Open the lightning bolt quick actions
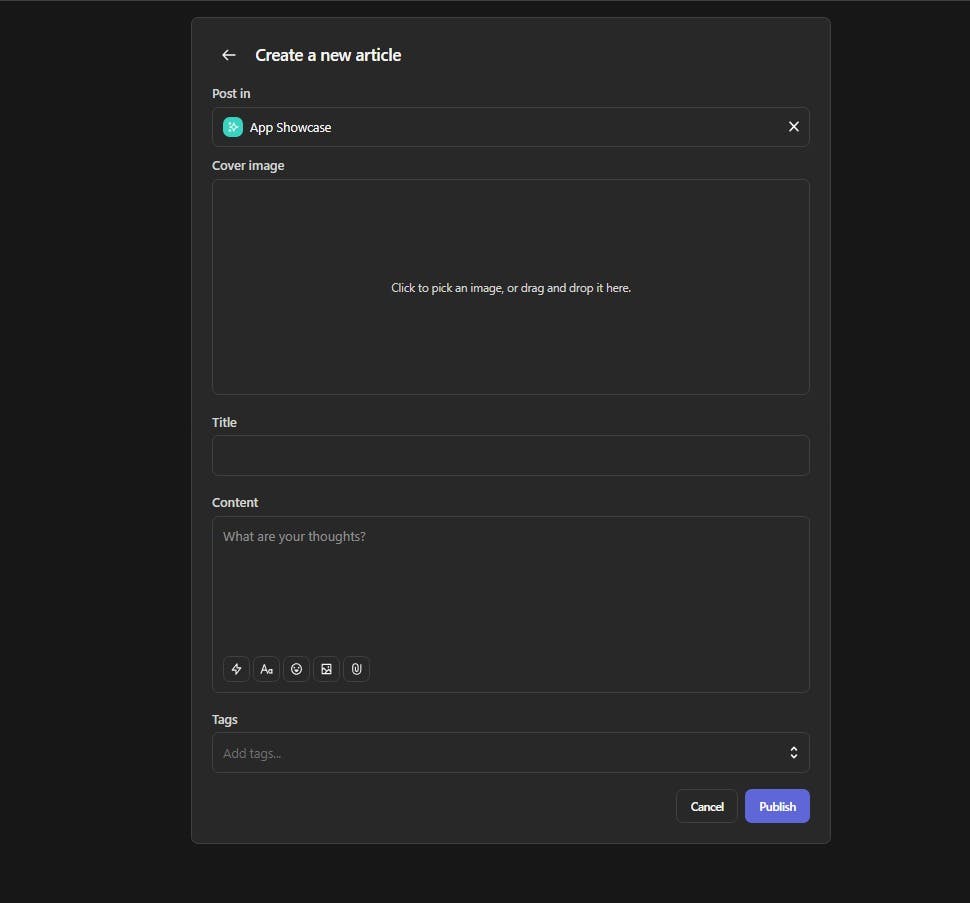Screen dimensions: 970x903 [x=236, y=669]
